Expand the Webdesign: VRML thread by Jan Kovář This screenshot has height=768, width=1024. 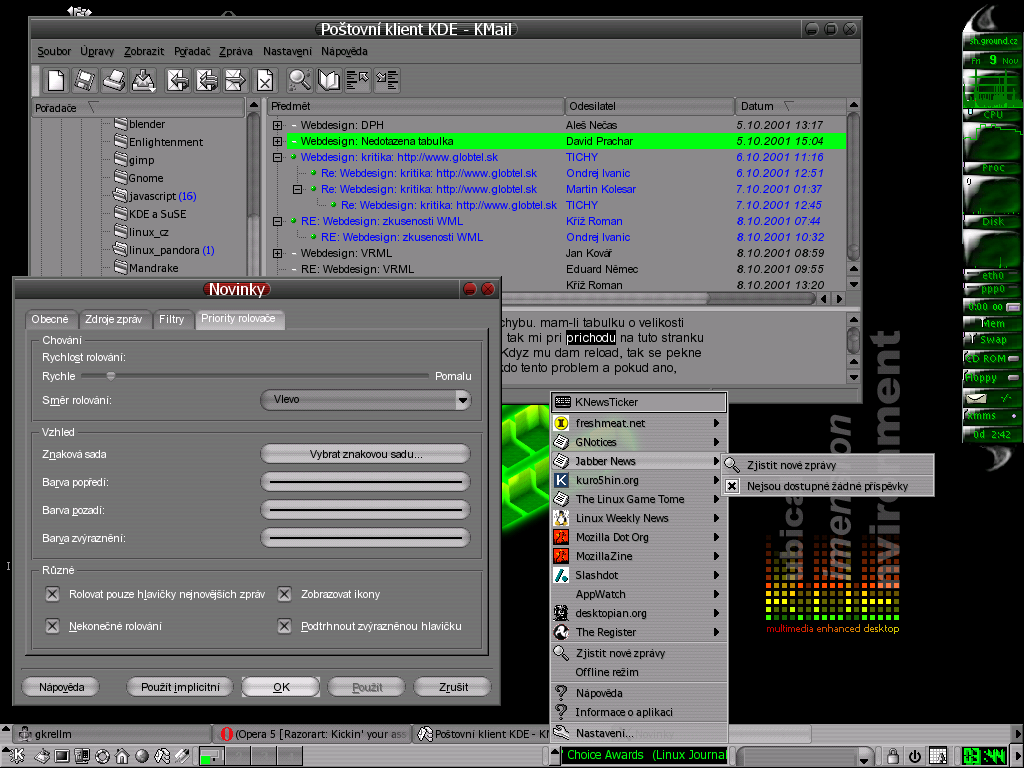(278, 253)
